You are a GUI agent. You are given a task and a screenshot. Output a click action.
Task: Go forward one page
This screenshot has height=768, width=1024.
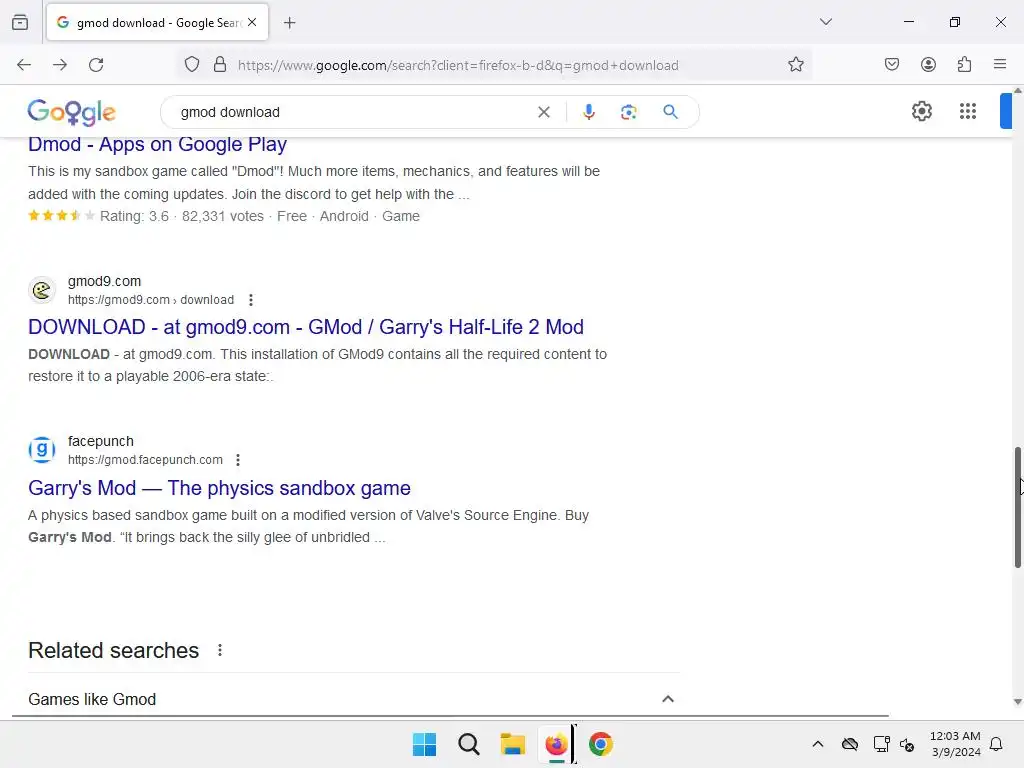click(x=60, y=65)
